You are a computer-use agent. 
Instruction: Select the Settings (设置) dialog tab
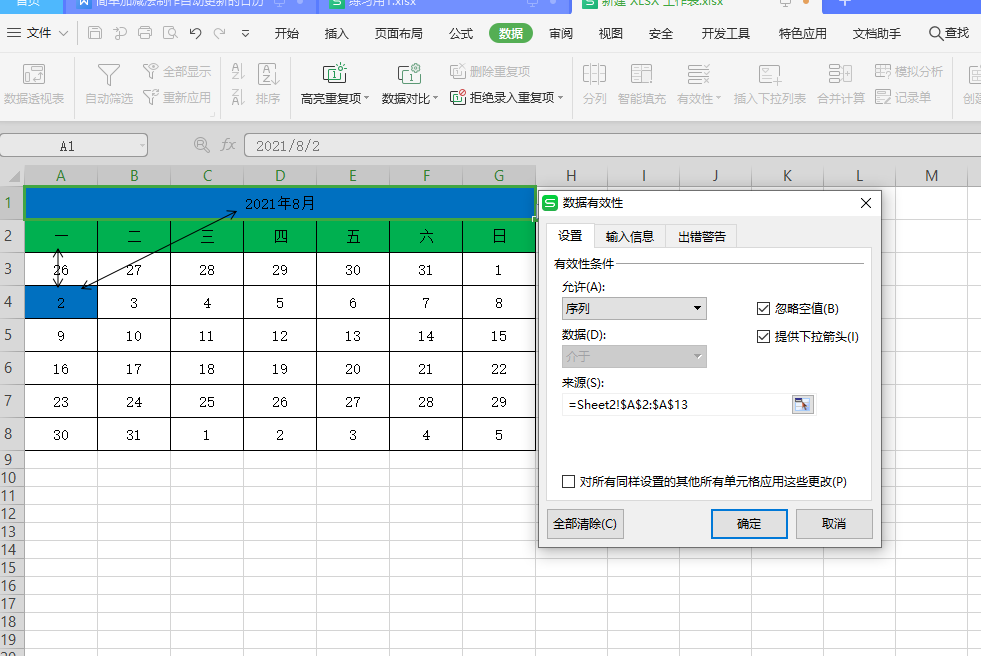(570, 236)
